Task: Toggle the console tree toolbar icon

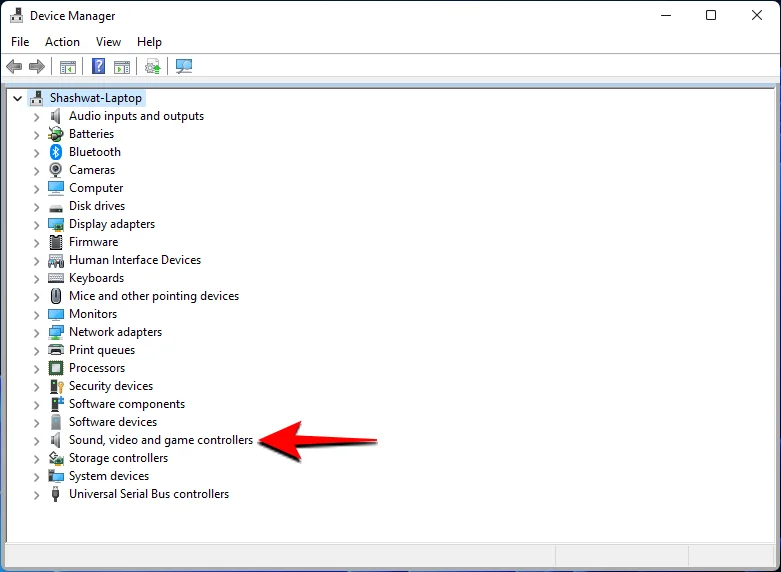Action: (x=68, y=66)
